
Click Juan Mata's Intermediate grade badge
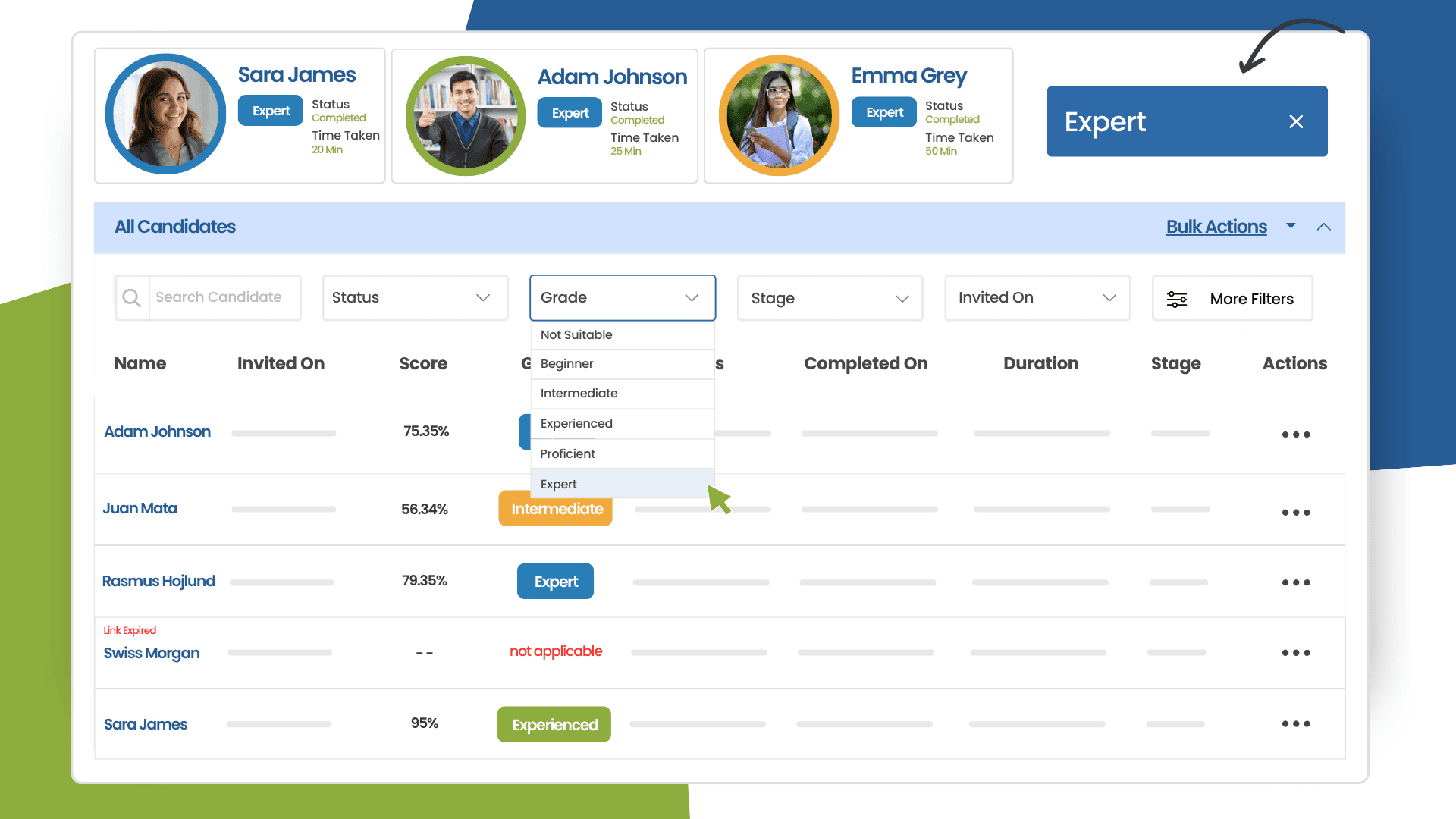coord(555,509)
